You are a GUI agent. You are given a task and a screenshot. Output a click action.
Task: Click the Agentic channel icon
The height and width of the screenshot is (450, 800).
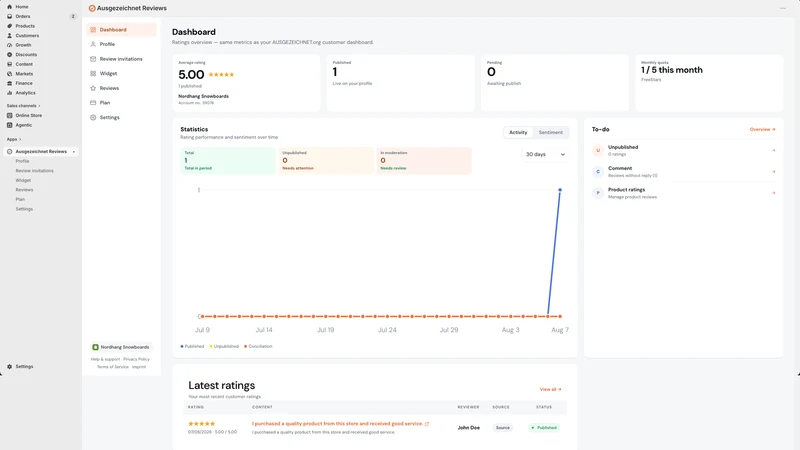(x=9, y=125)
